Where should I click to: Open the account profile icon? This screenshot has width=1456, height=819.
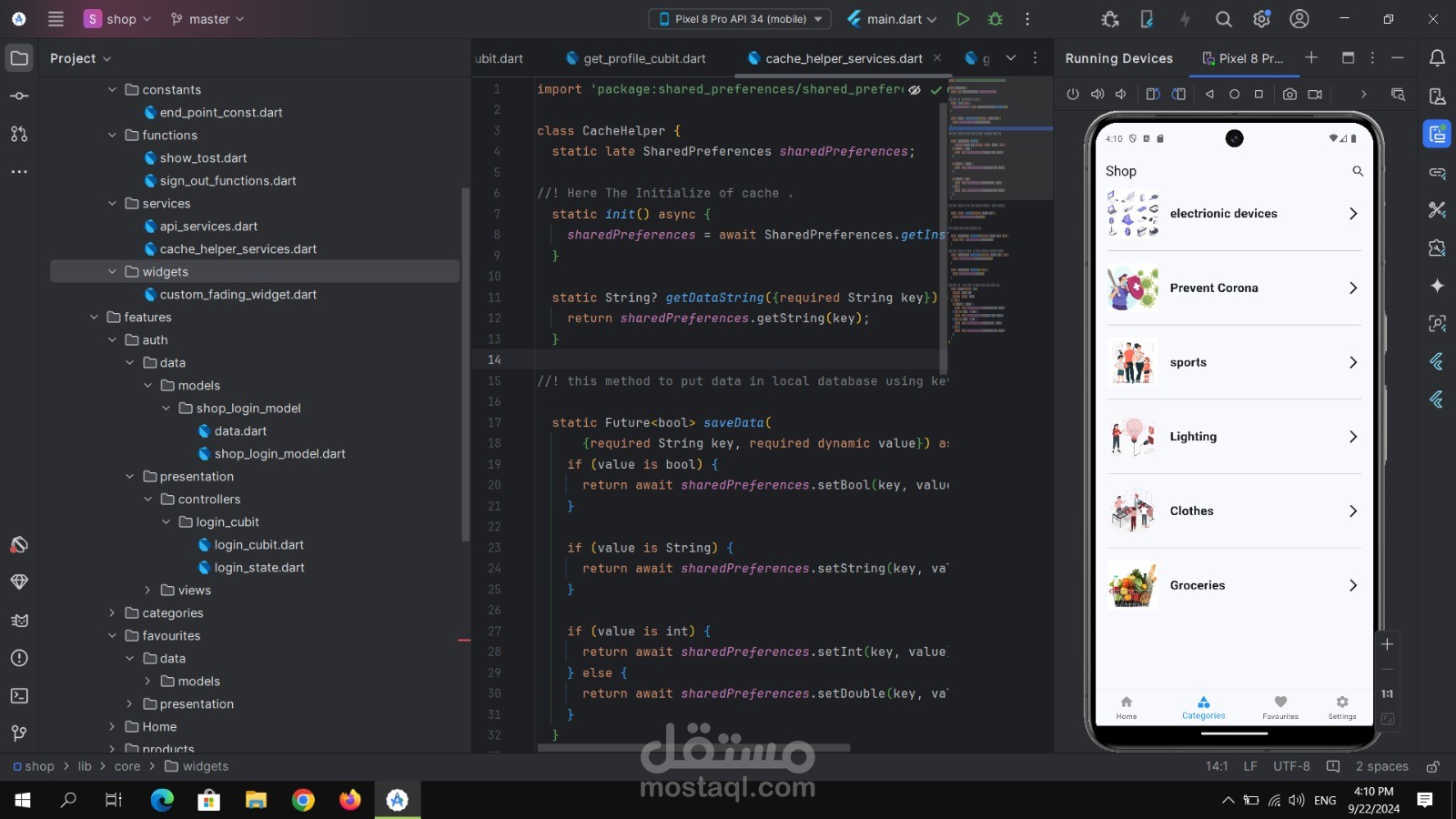(1299, 18)
